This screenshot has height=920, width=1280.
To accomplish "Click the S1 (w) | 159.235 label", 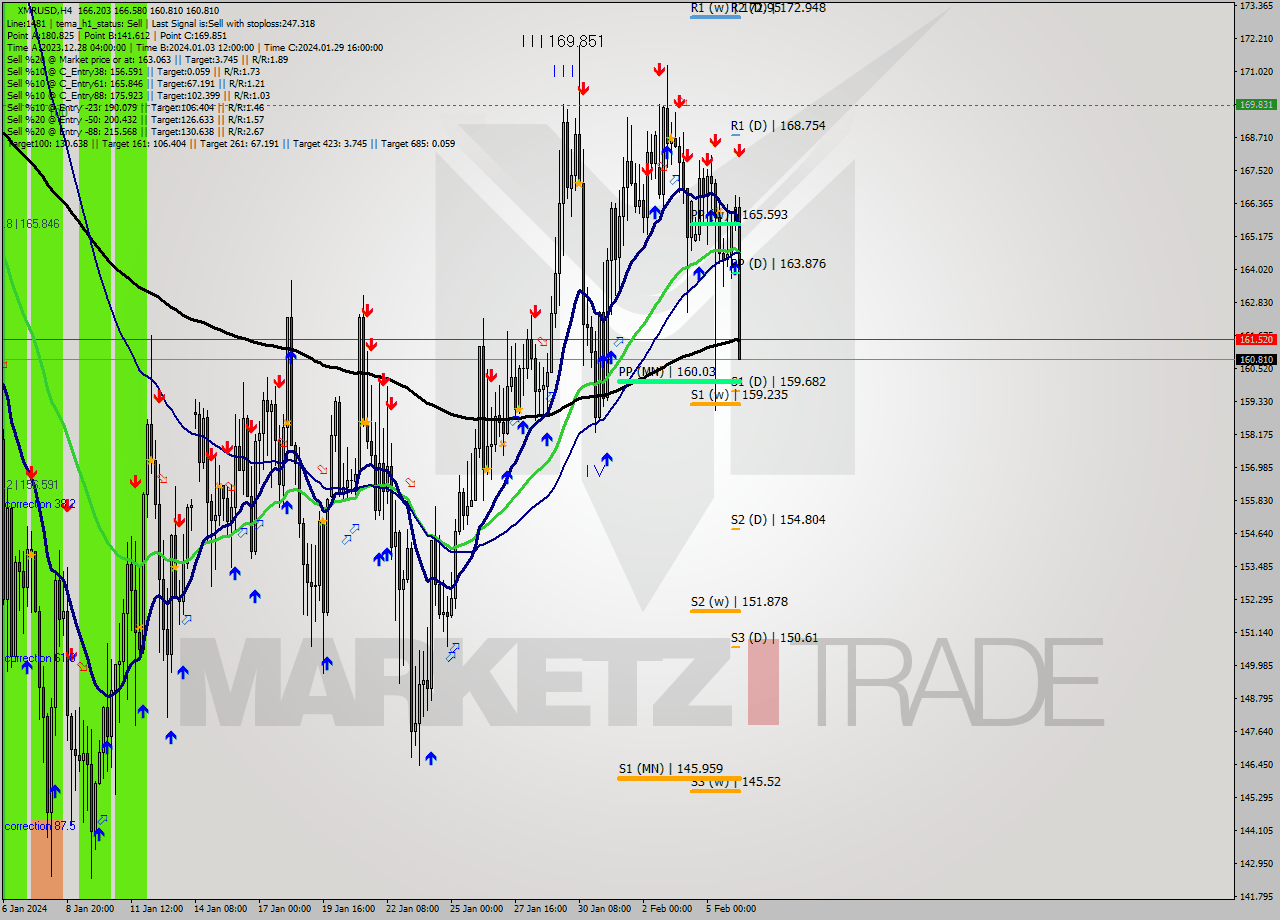I will [739, 395].
